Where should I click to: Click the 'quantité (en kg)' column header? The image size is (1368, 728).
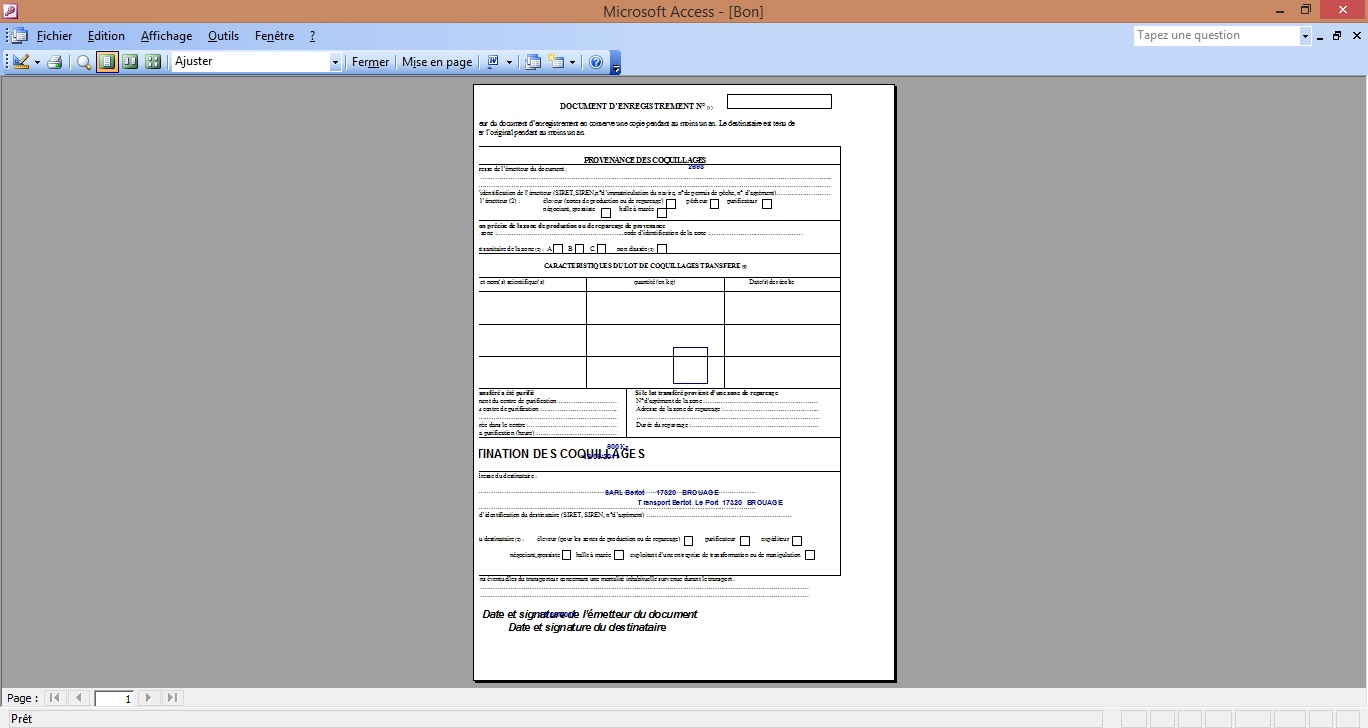[655, 282]
